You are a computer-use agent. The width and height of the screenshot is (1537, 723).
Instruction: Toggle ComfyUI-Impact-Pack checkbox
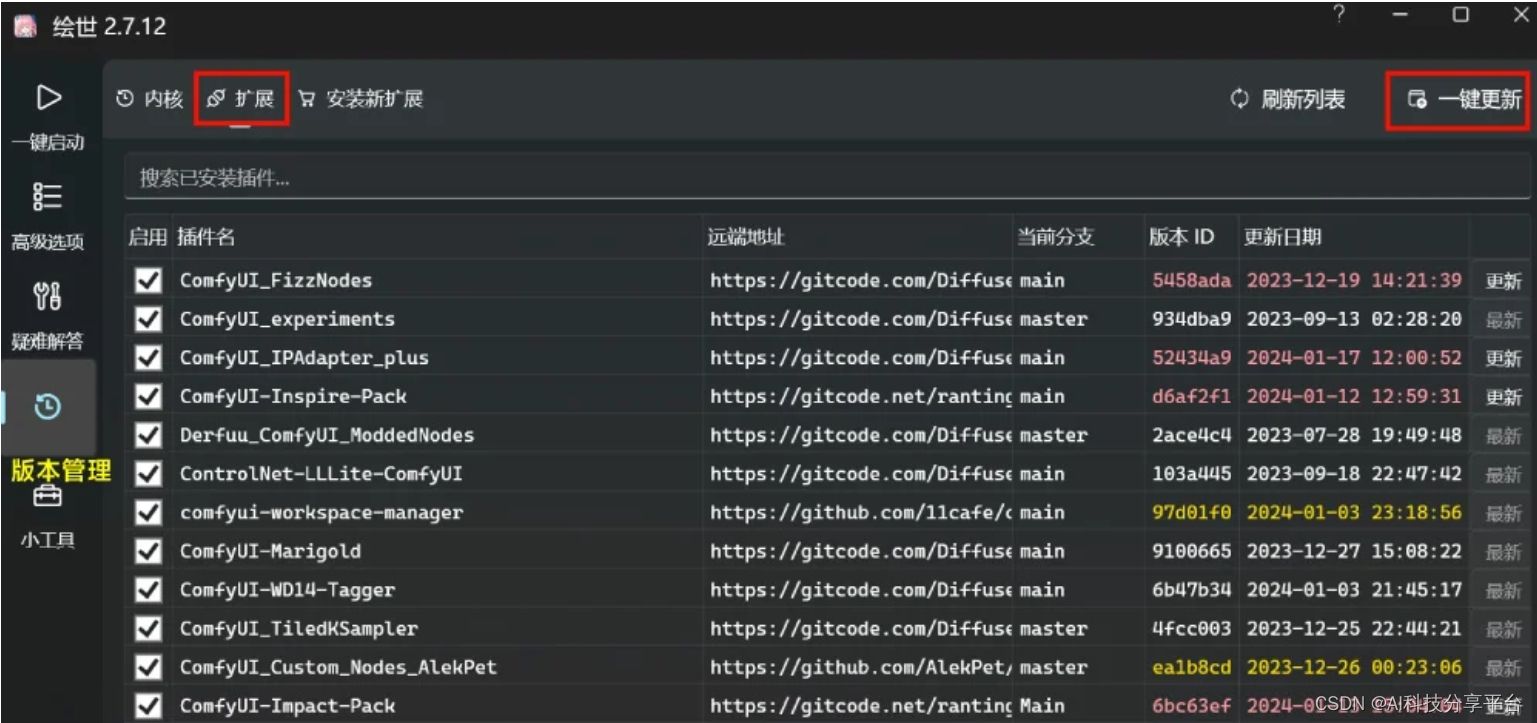pos(148,706)
